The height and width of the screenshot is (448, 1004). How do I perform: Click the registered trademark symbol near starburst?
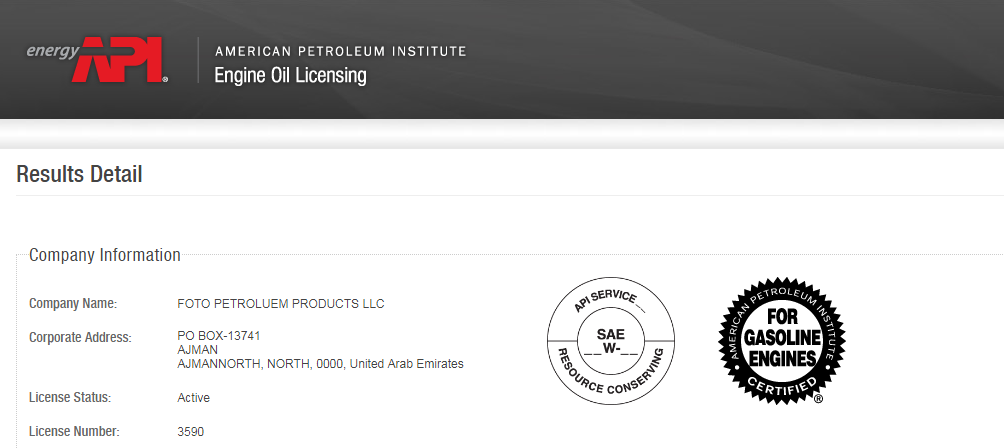pos(818,399)
